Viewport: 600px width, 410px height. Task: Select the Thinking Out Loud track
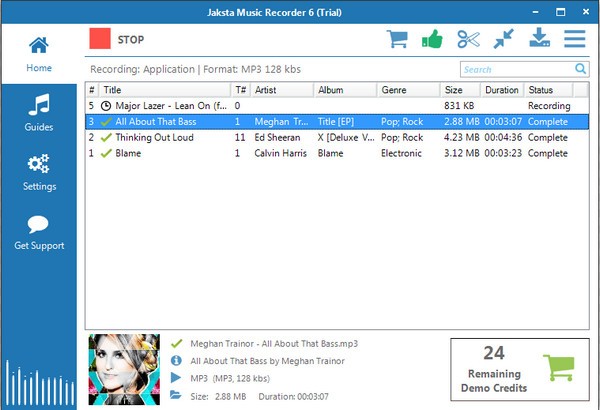pyautogui.click(x=337, y=137)
